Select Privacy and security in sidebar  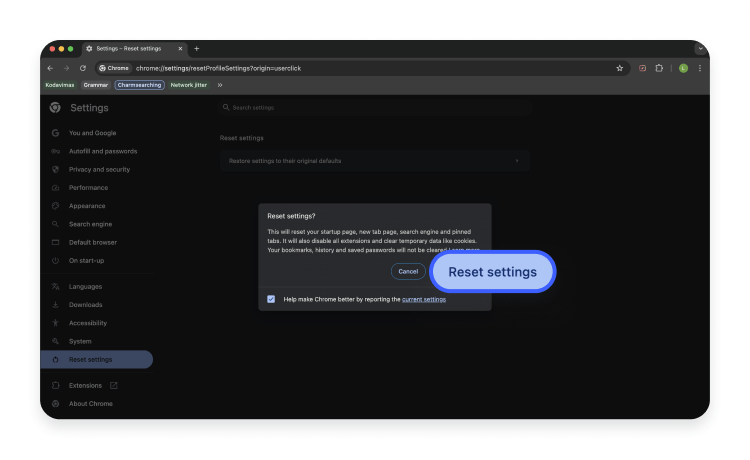pos(99,169)
